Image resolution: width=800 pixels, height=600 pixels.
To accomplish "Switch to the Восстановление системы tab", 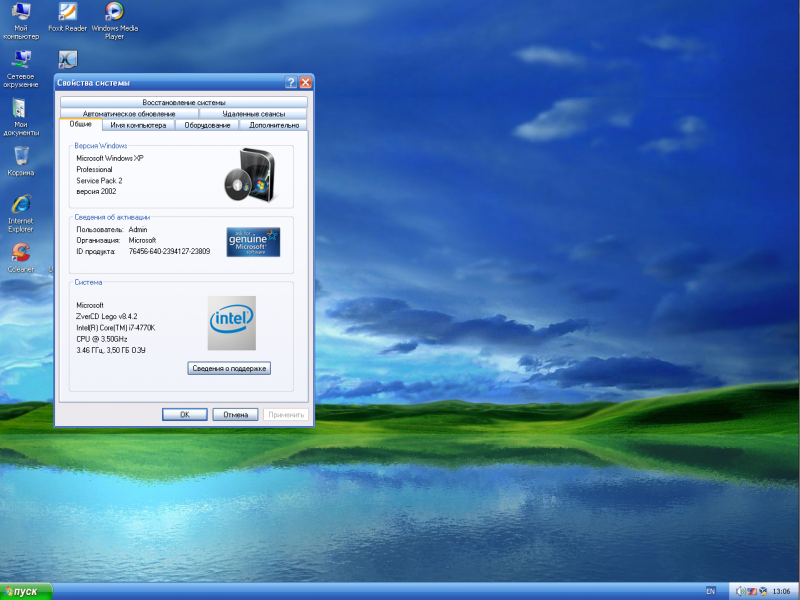I will tap(184, 102).
